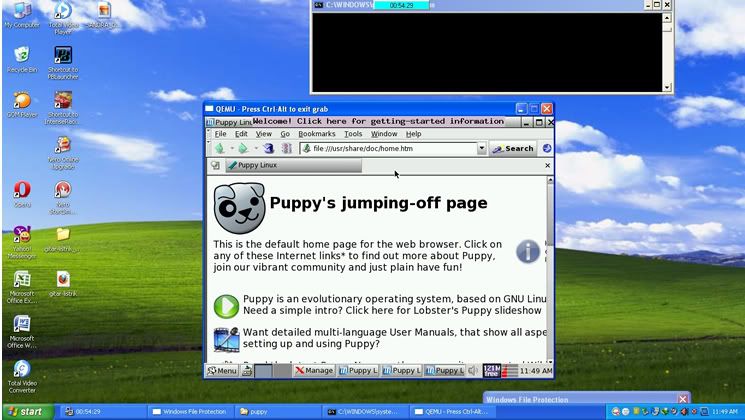Click scroll-up arrow in command prompt window

667,18
